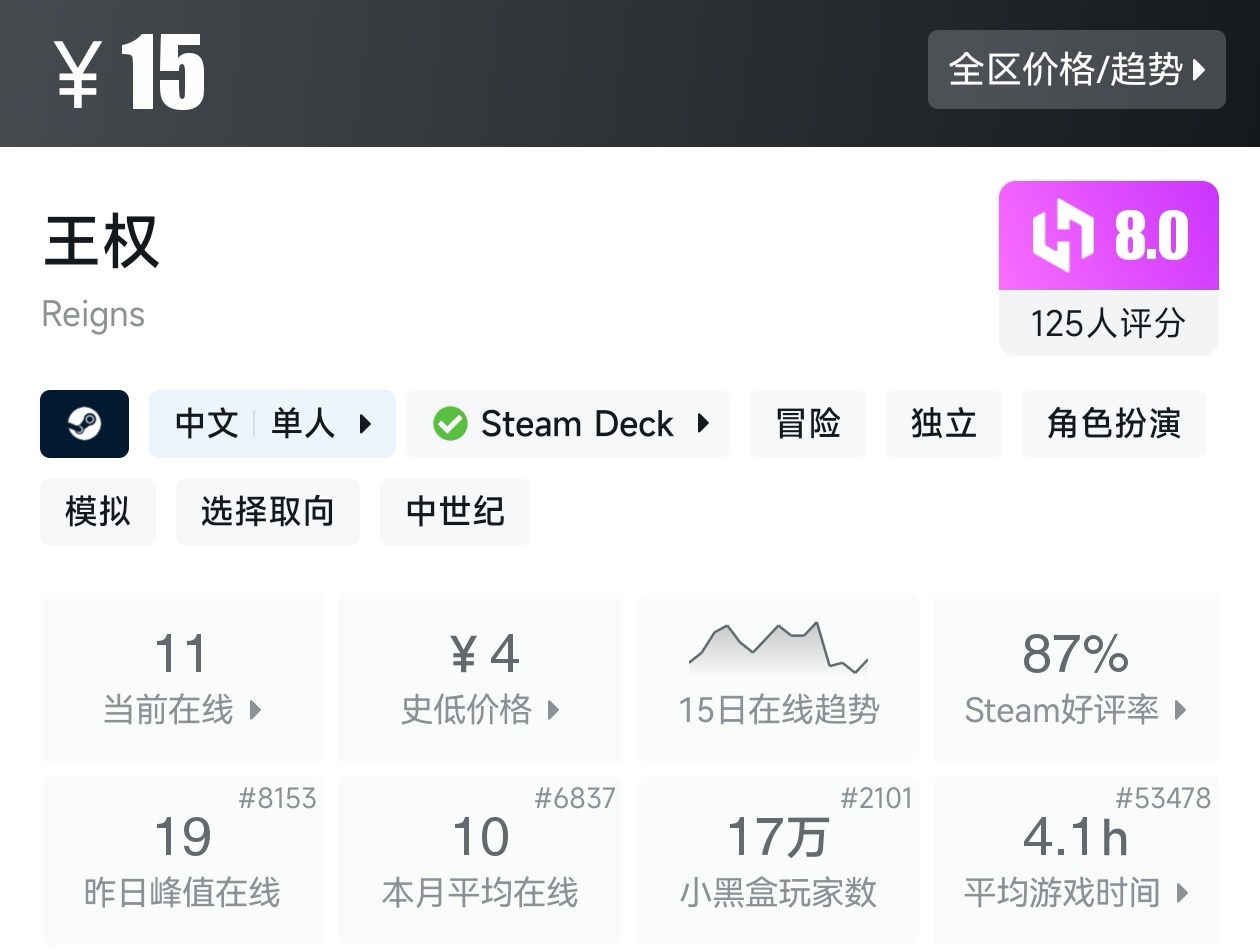
Task: Click the green Steam Deck verified checkmark
Action: [x=450, y=424]
